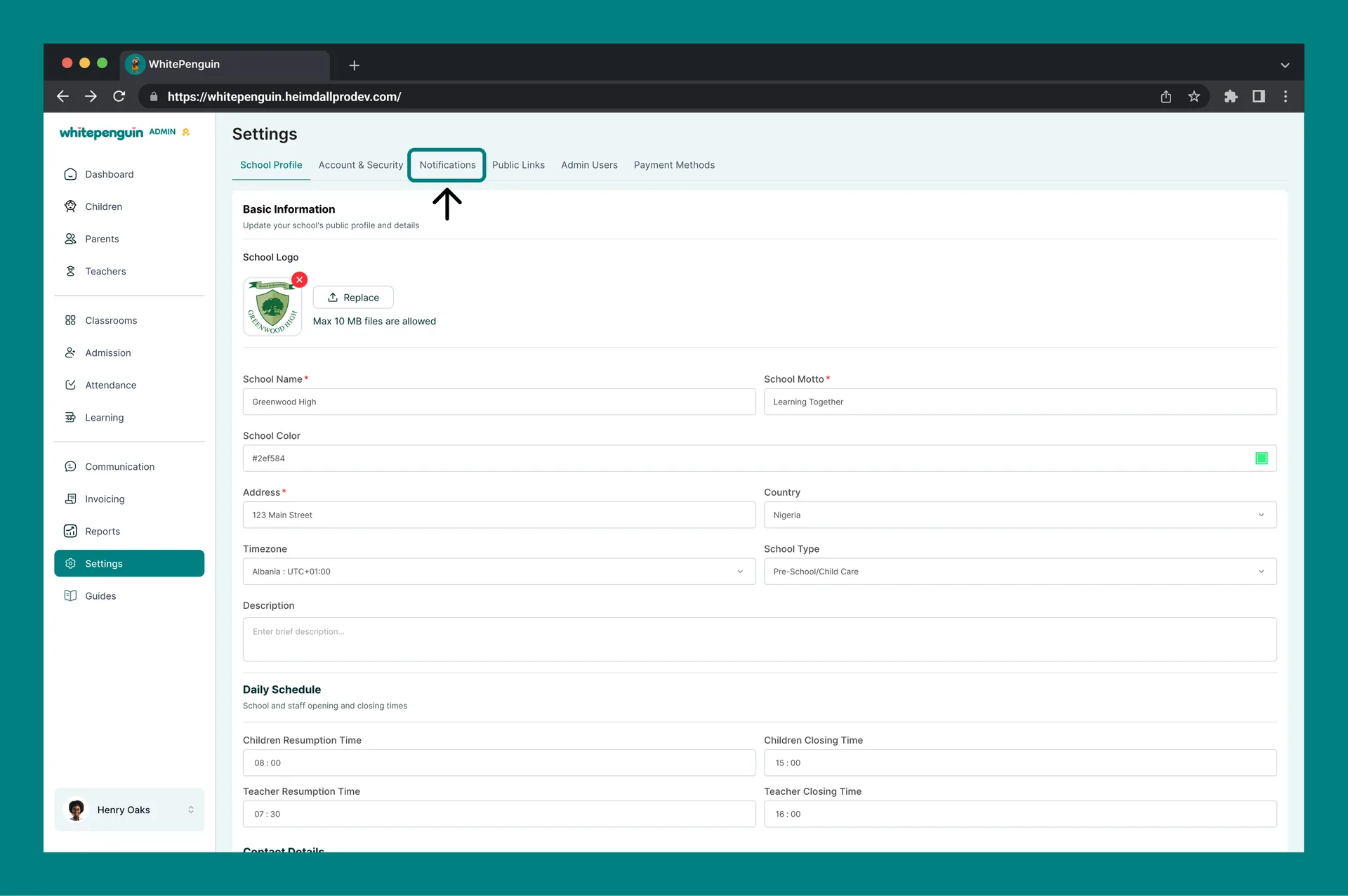Select the Settings gear icon in sidebar
Viewport: 1348px width, 896px height.
pos(70,563)
